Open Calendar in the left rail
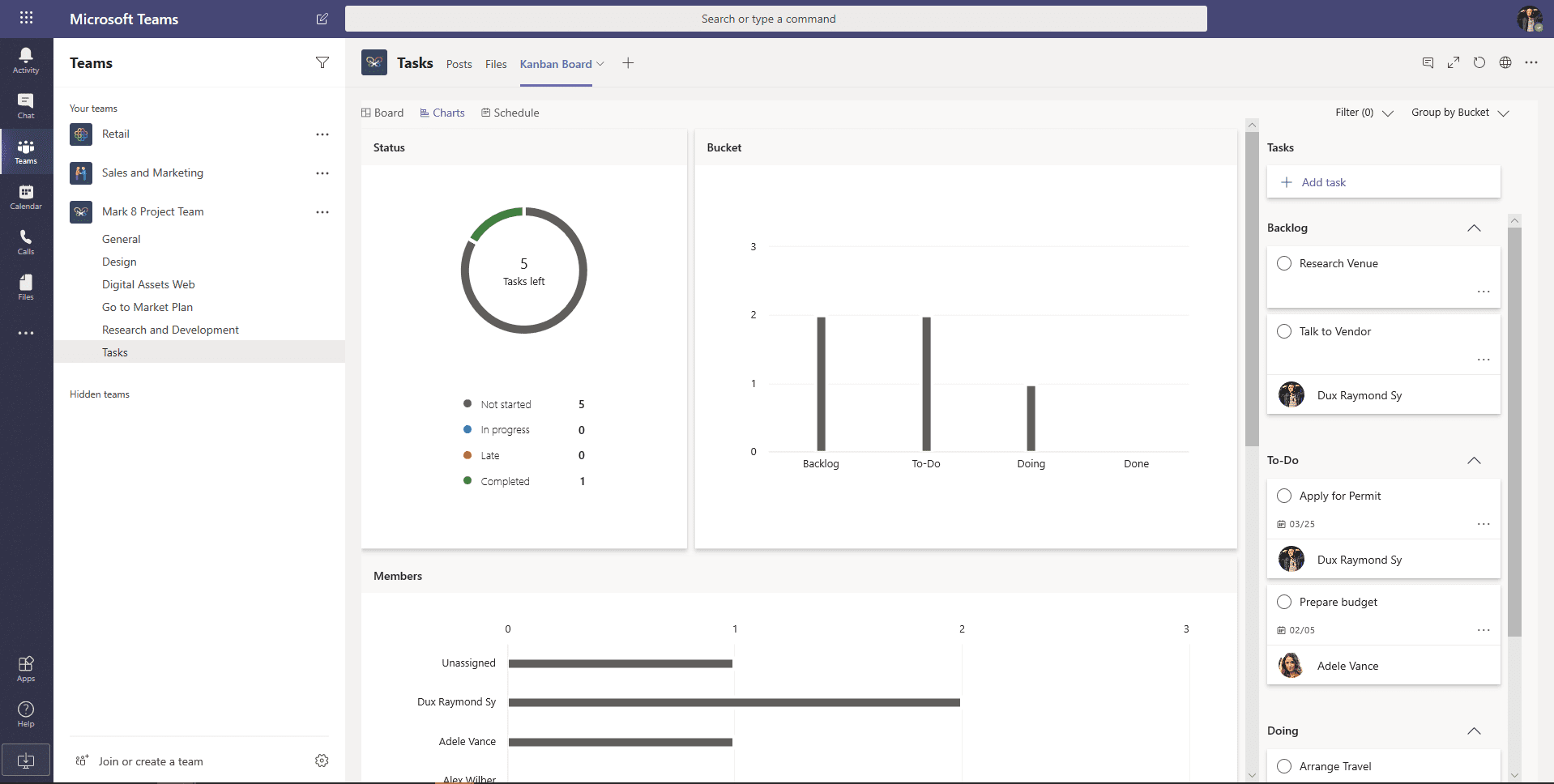This screenshot has height=784, width=1554. 26,197
